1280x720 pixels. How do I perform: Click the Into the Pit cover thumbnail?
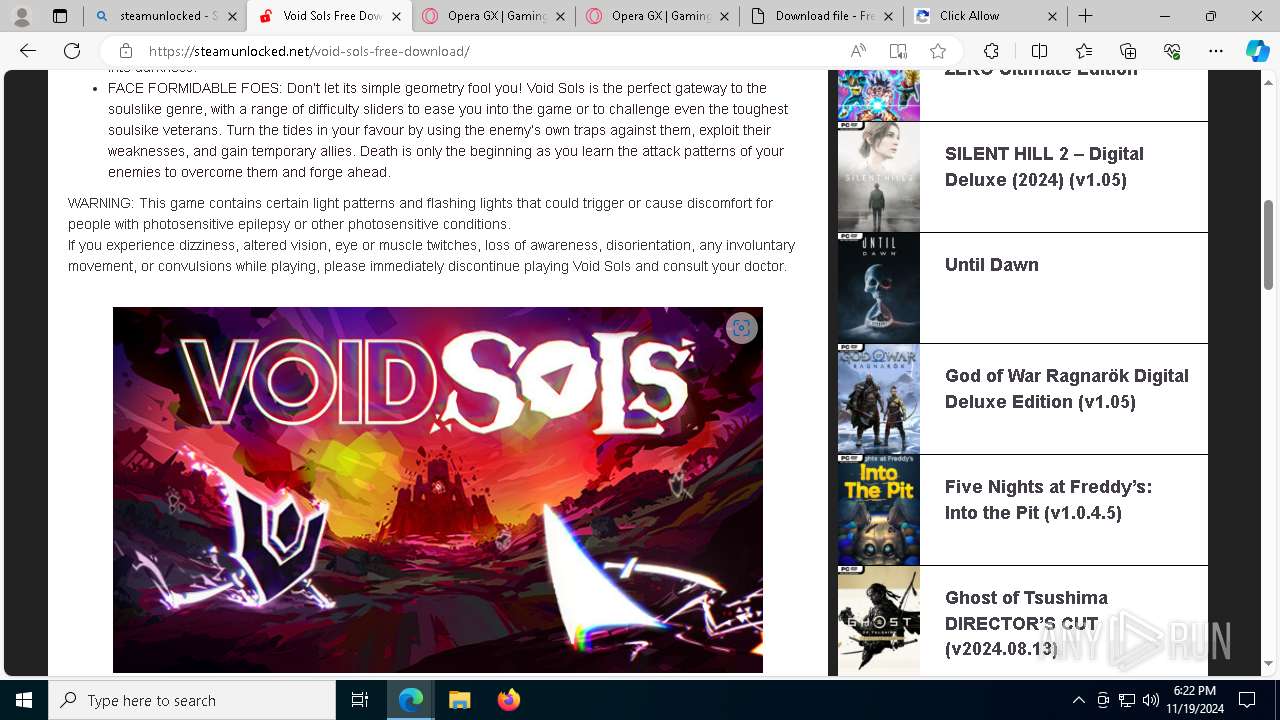click(x=878, y=510)
